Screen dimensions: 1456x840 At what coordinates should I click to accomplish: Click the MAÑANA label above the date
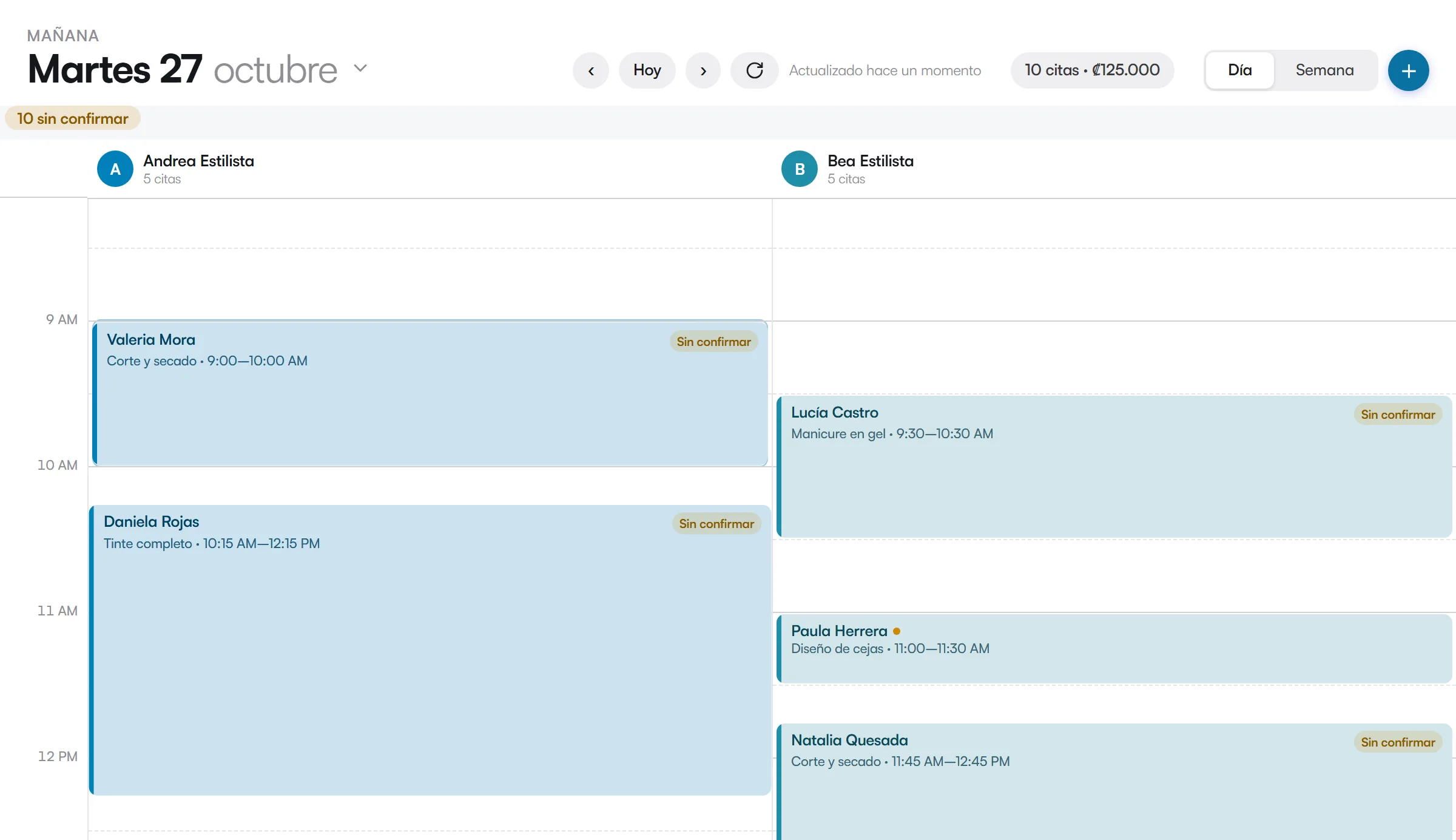(63, 36)
